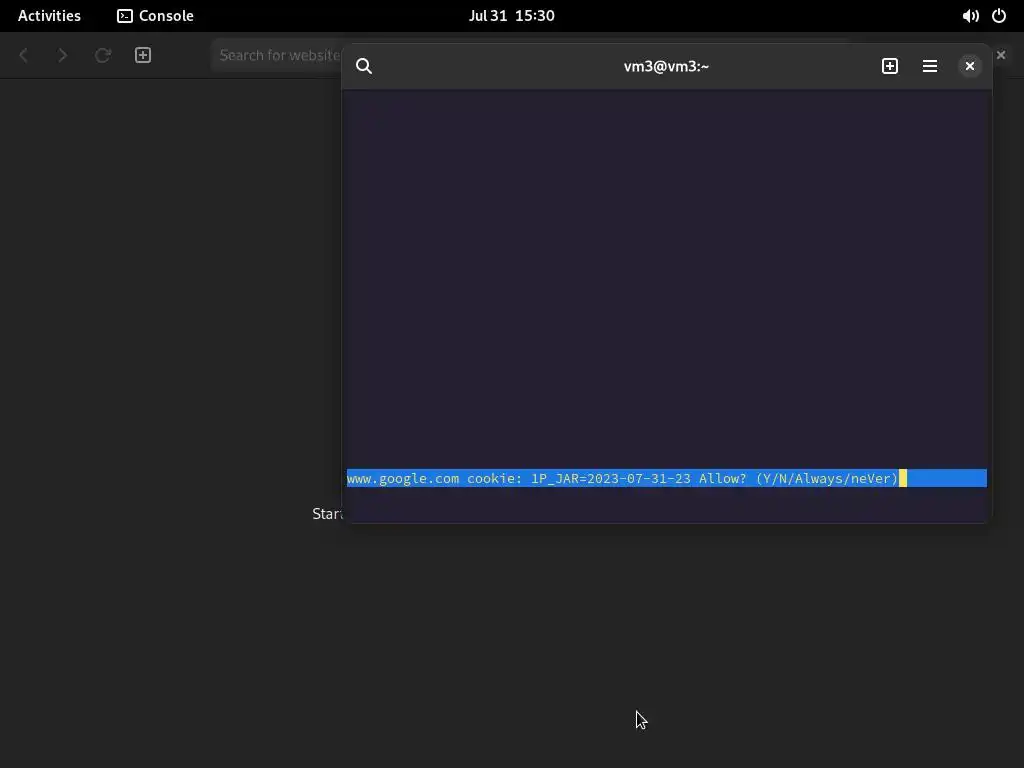
Task: Close the browser window behind Console
Action: coord(1001,55)
